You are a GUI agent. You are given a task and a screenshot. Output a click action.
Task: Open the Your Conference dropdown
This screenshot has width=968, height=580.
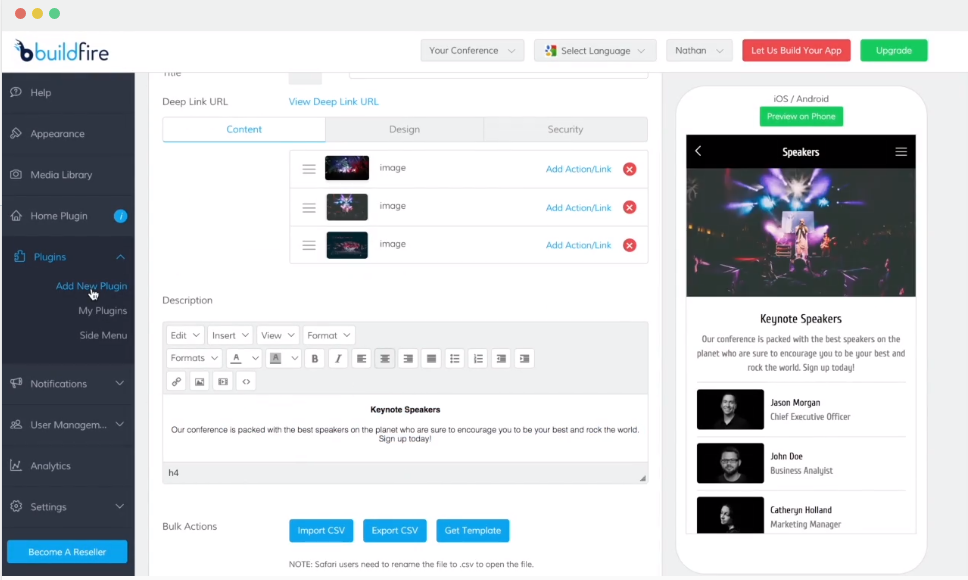[472, 51]
